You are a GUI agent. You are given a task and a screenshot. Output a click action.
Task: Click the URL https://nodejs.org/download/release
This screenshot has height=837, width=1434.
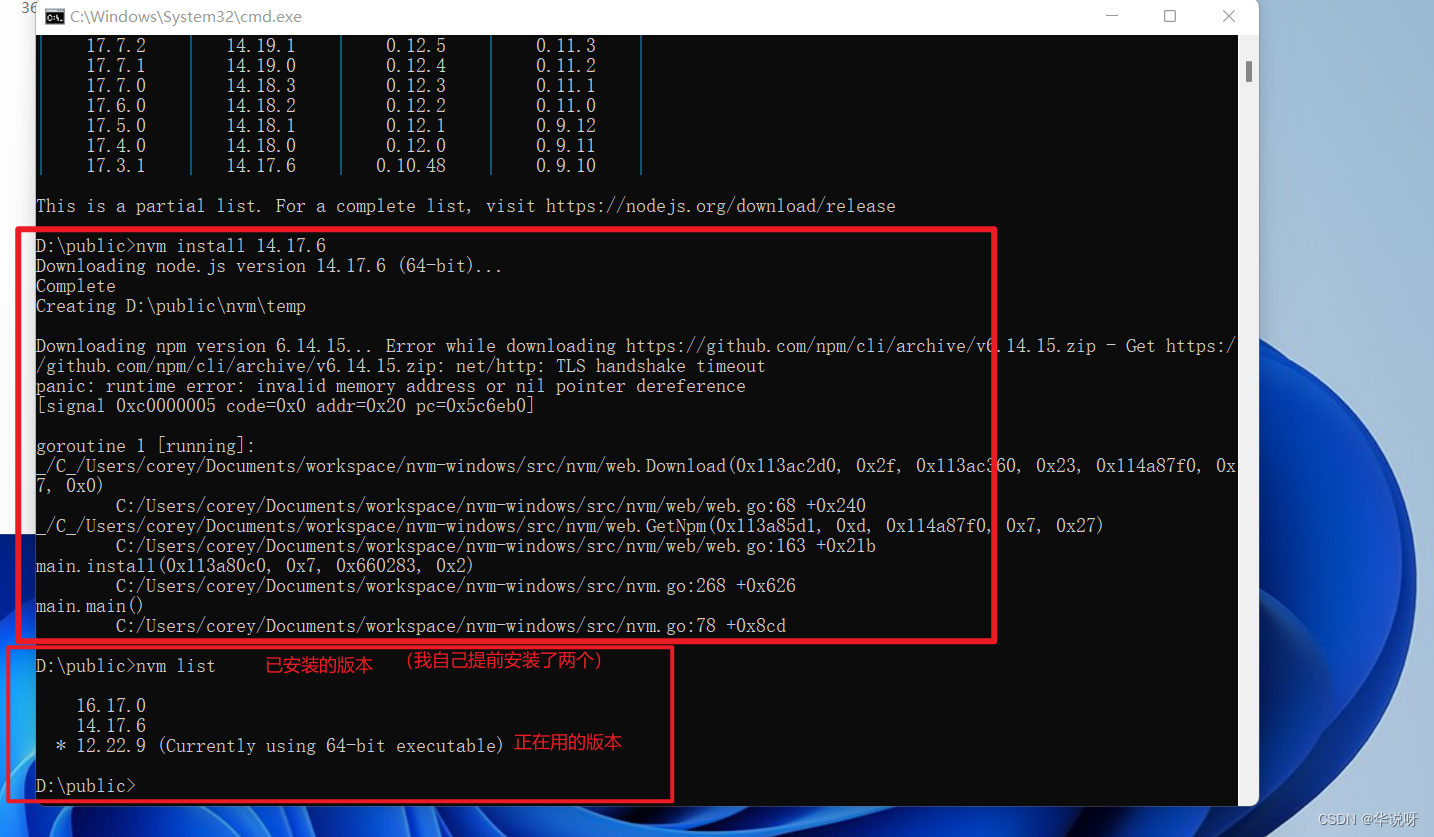tap(721, 206)
